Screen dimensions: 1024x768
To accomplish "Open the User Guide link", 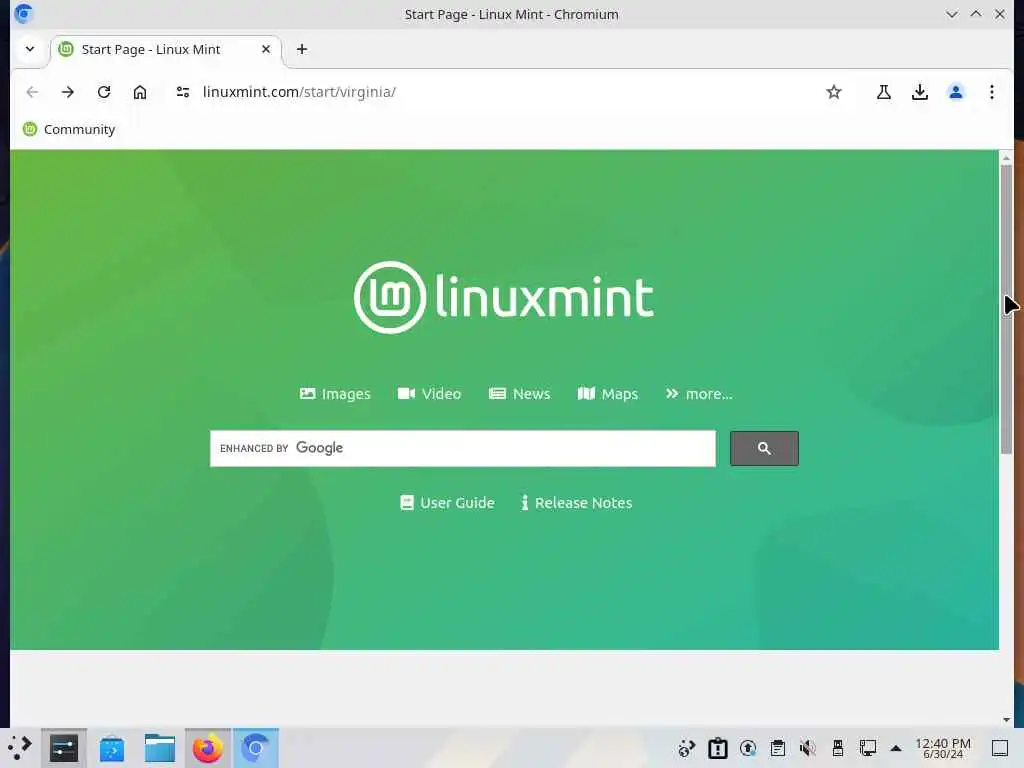I will pos(447,503).
